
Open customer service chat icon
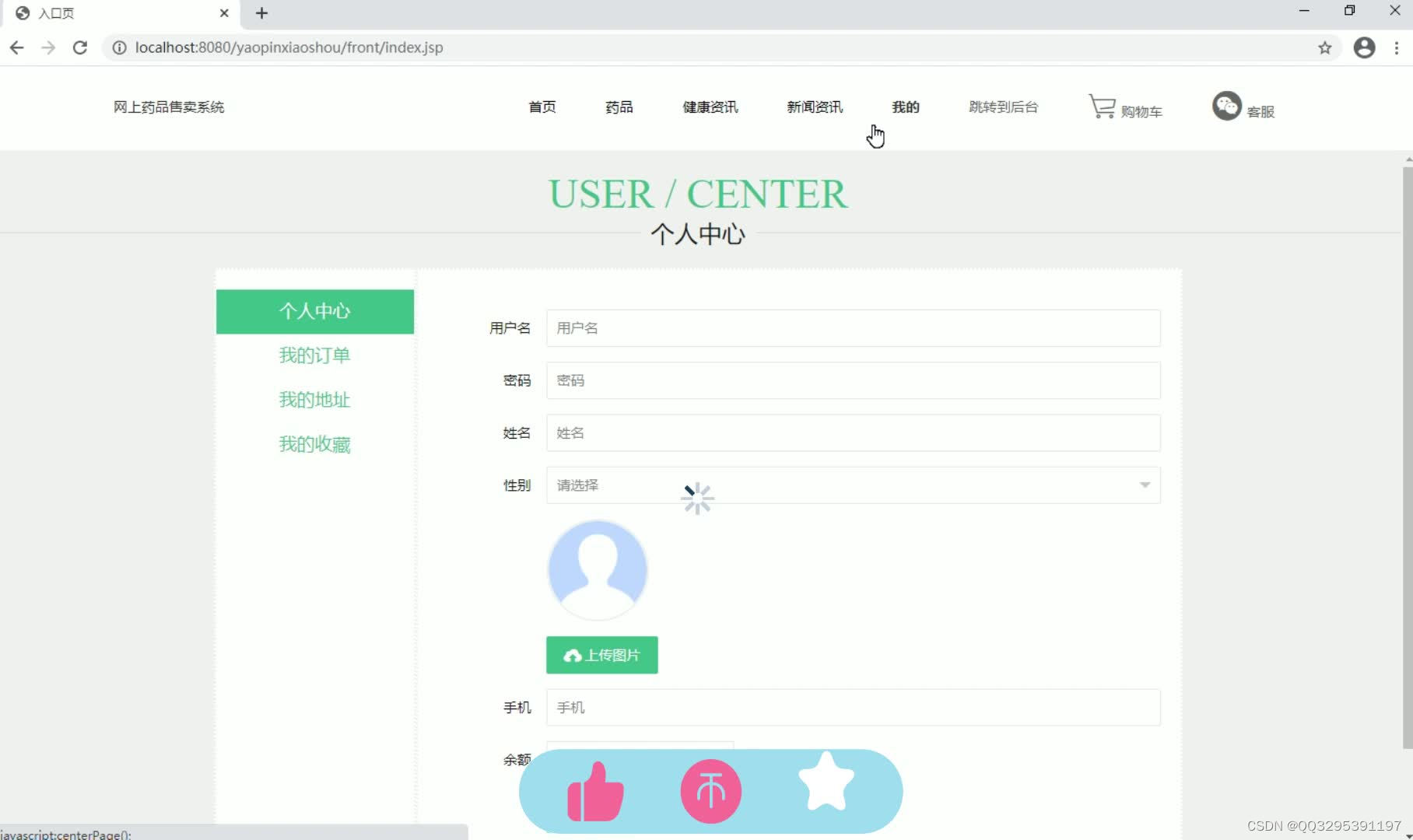point(1227,106)
